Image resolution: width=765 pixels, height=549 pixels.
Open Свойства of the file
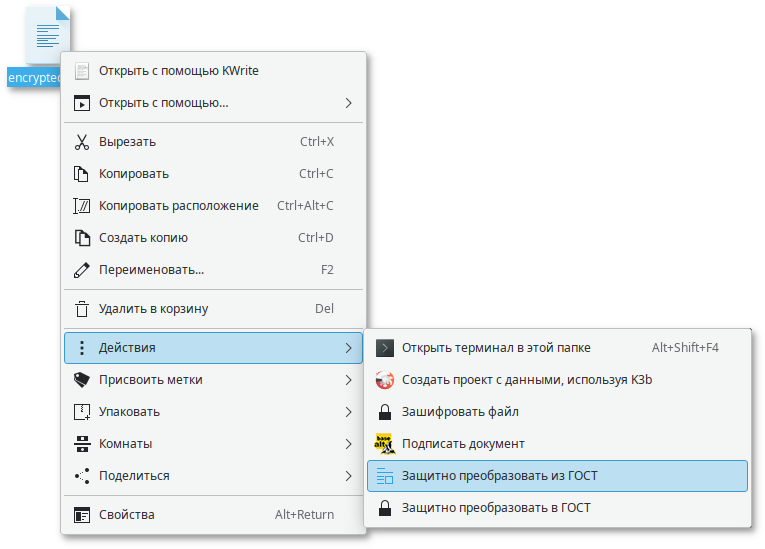click(127, 515)
